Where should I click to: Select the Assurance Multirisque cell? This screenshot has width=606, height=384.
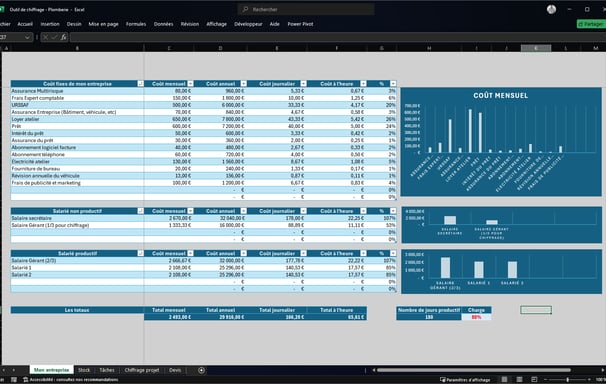(x=77, y=91)
